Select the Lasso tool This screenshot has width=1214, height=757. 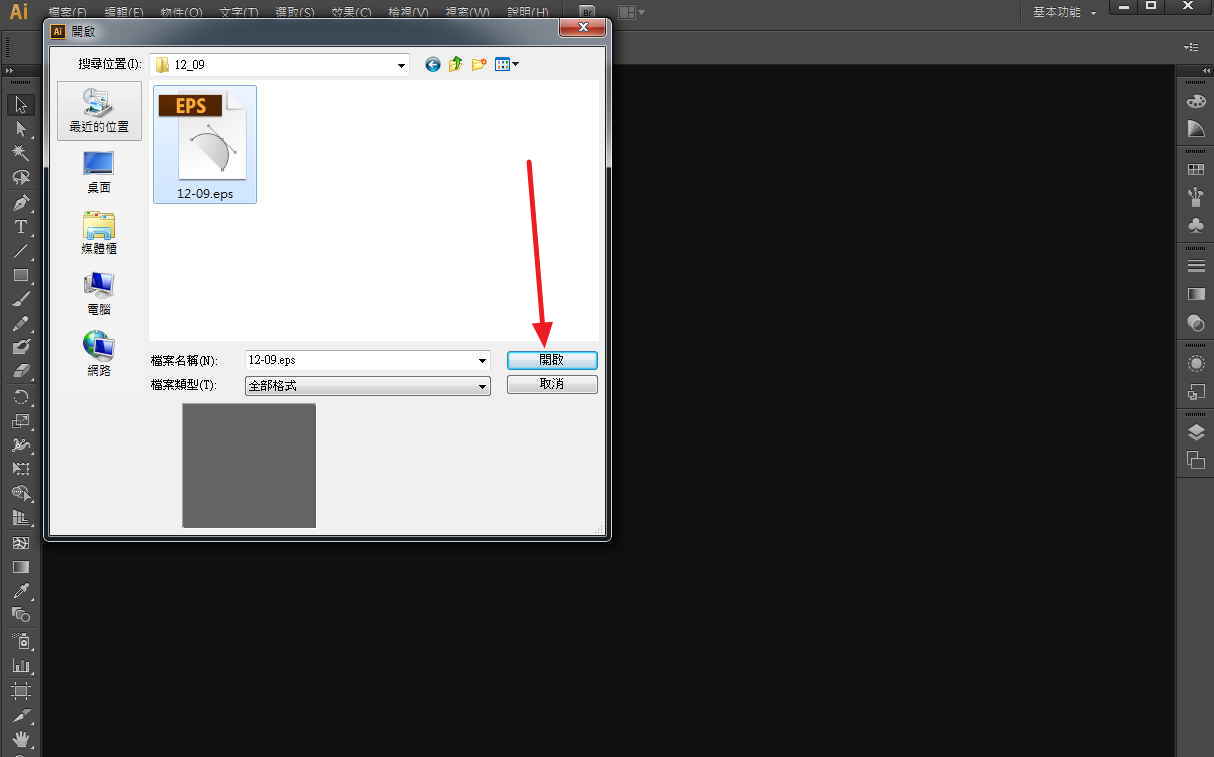[x=20, y=178]
